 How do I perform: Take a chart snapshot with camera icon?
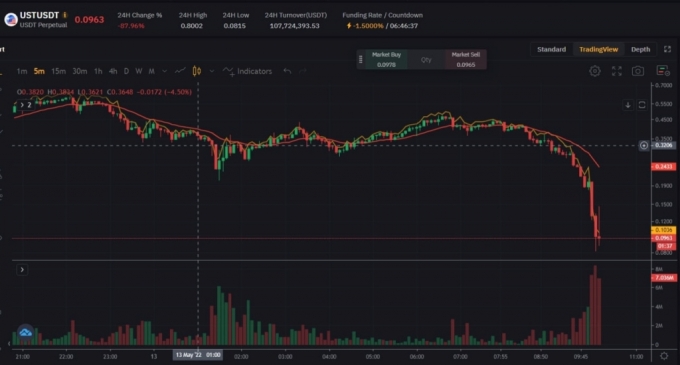pyautogui.click(x=638, y=71)
